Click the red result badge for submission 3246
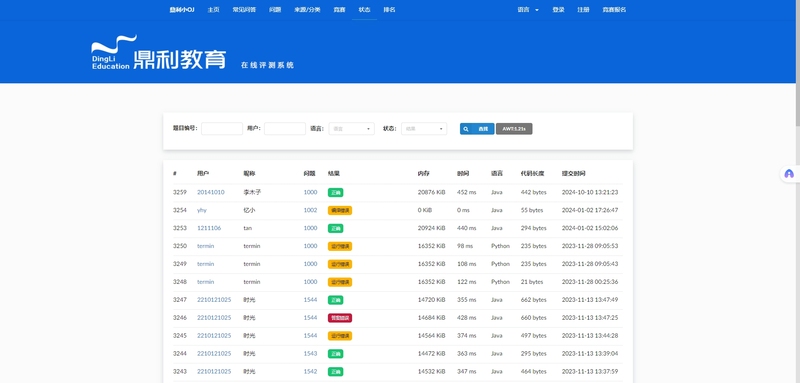 tap(340, 318)
